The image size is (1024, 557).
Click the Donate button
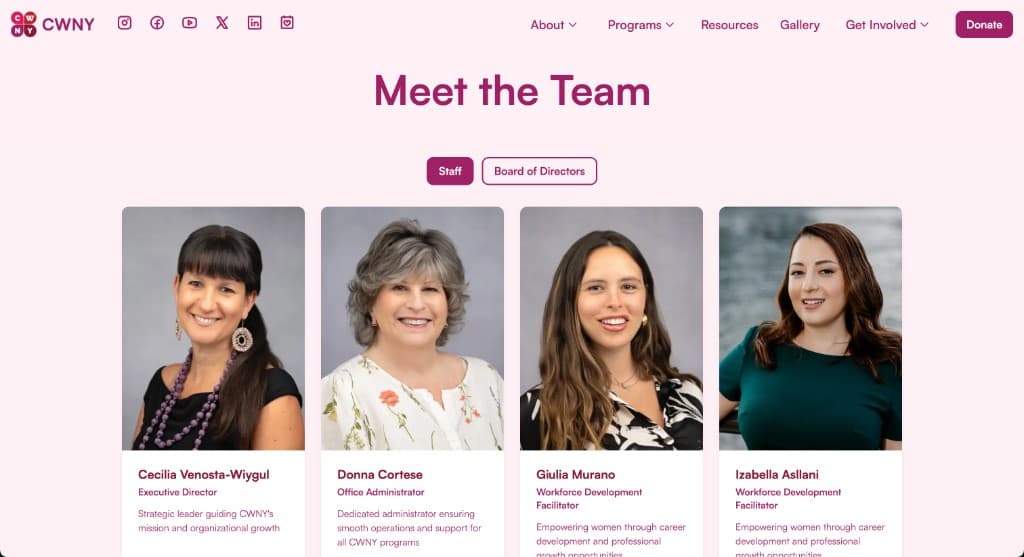(x=984, y=25)
